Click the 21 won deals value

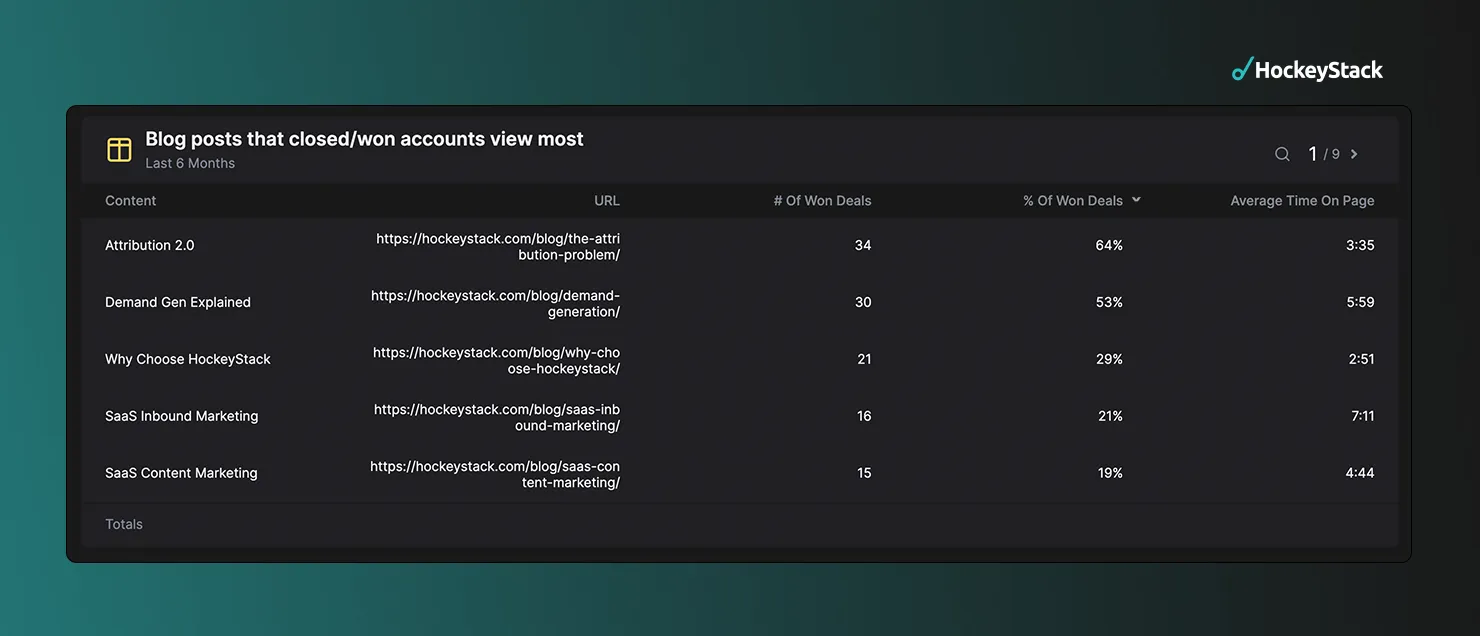864,359
